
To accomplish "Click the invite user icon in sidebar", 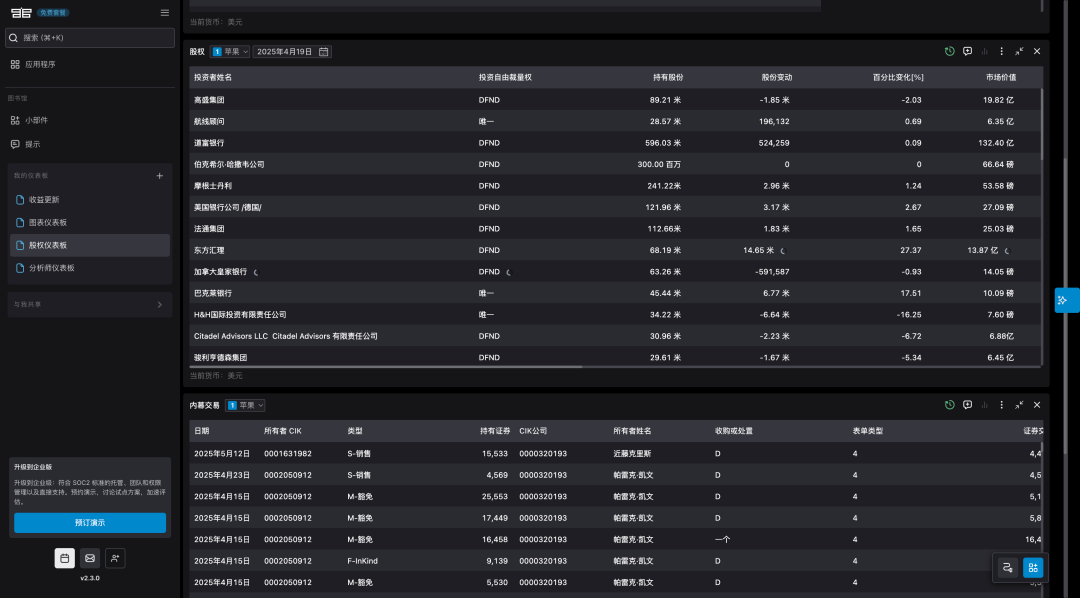I will click(115, 558).
